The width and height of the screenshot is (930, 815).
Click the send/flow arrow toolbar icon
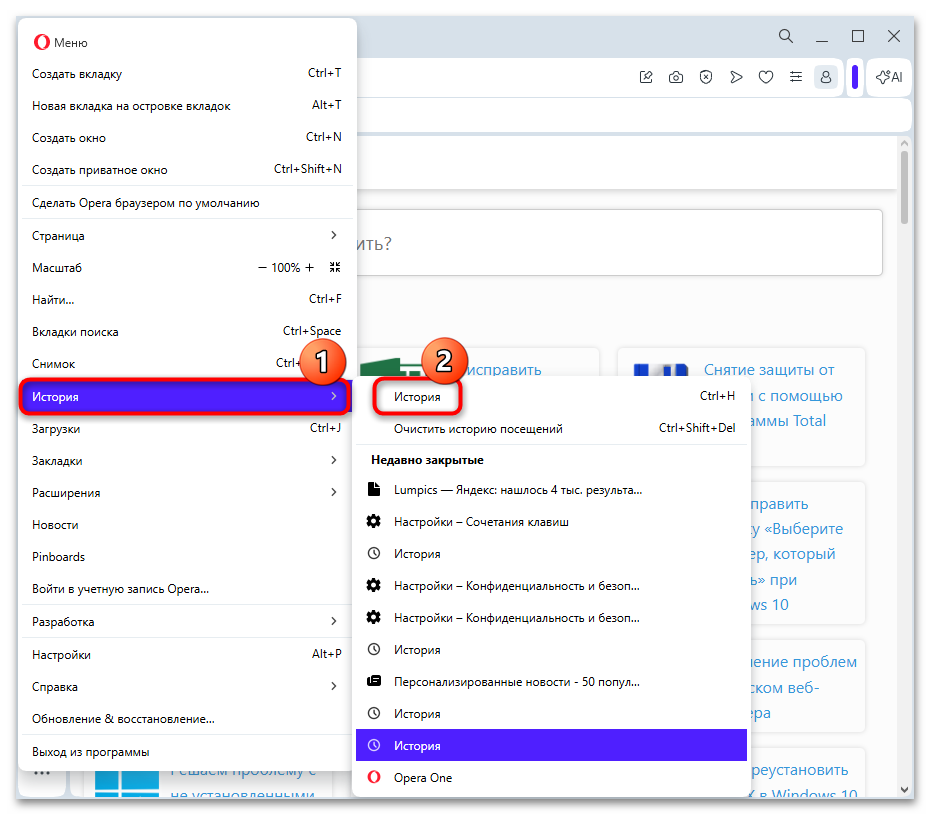736,77
